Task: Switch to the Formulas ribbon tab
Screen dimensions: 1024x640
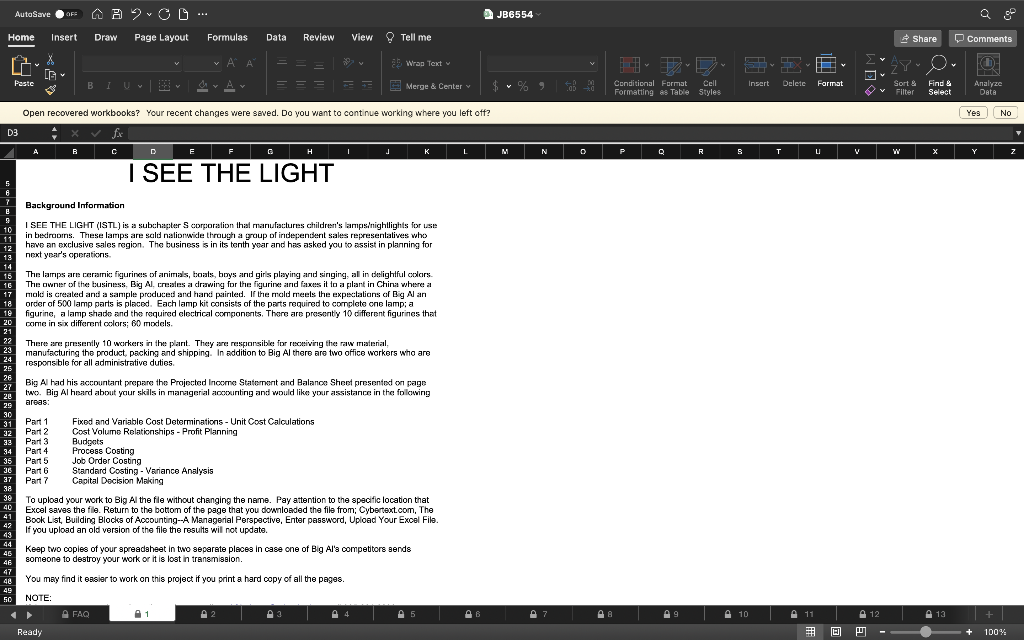Action: pyautogui.click(x=227, y=36)
